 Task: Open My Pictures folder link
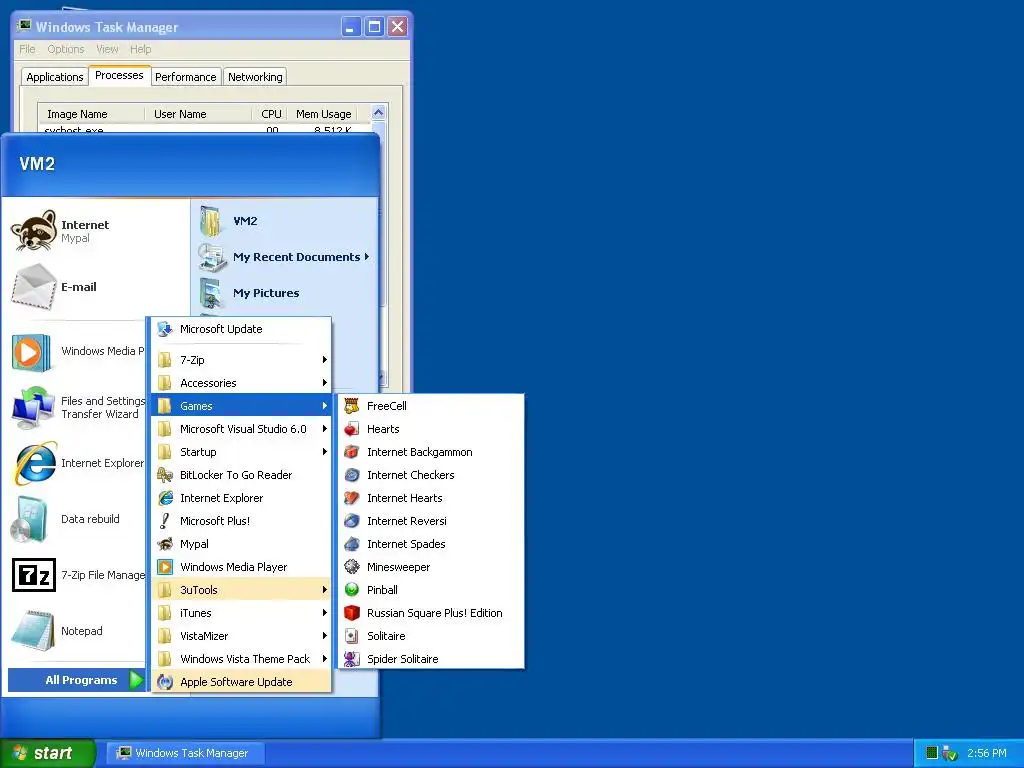(x=285, y=293)
